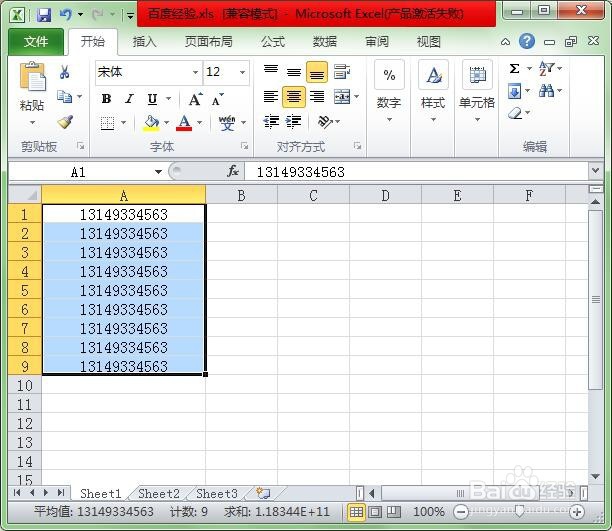The height and width of the screenshot is (531, 612).
Task: Click the Clear eraser icon
Action: tap(515, 113)
